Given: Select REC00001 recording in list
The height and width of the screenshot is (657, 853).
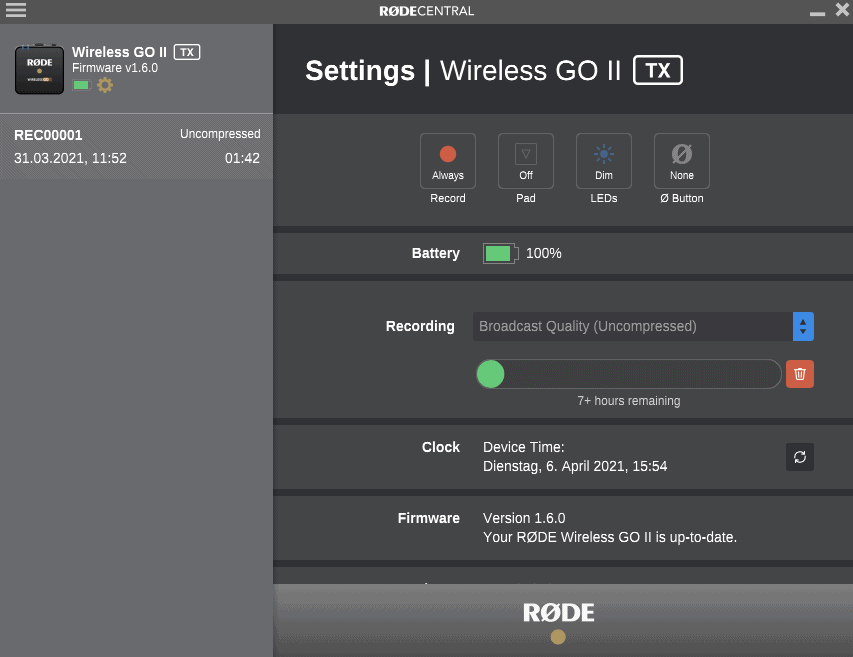Looking at the screenshot, I should (x=137, y=146).
